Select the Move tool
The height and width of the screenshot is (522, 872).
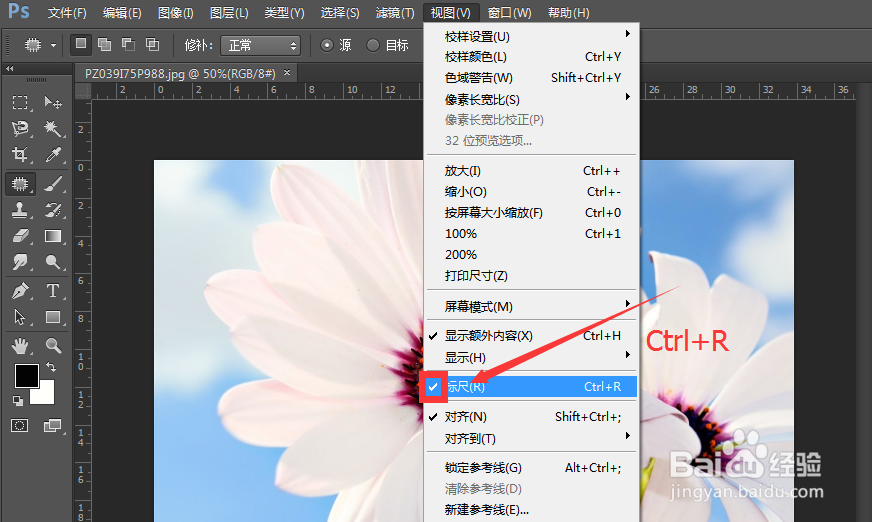pyautogui.click(x=53, y=102)
